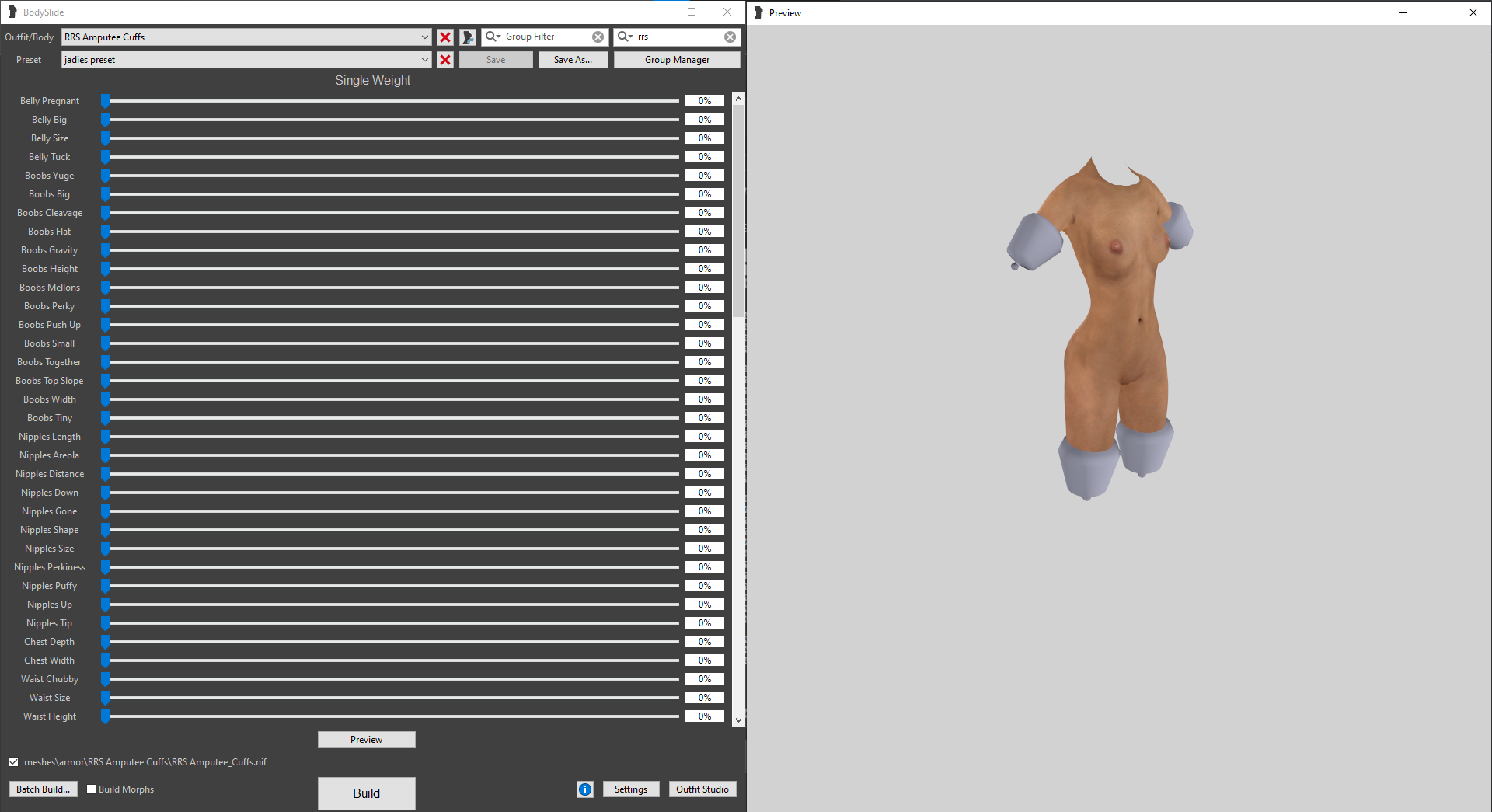Screen dimensions: 1492x812
Task: Click the outfit search field containing rrs
Action: 678,37
